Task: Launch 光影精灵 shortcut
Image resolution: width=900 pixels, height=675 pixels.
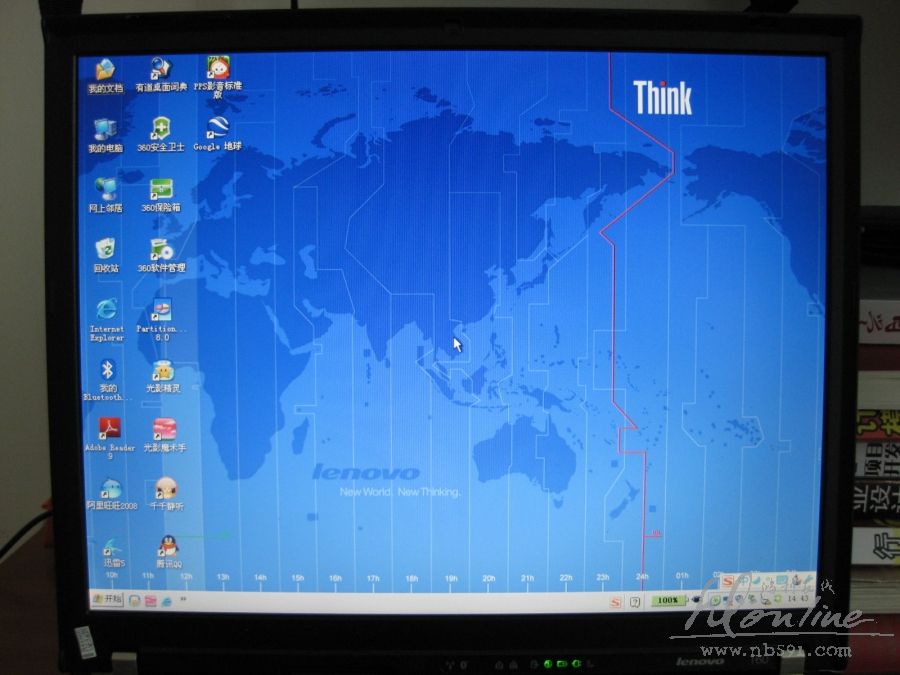Action: click(x=164, y=377)
